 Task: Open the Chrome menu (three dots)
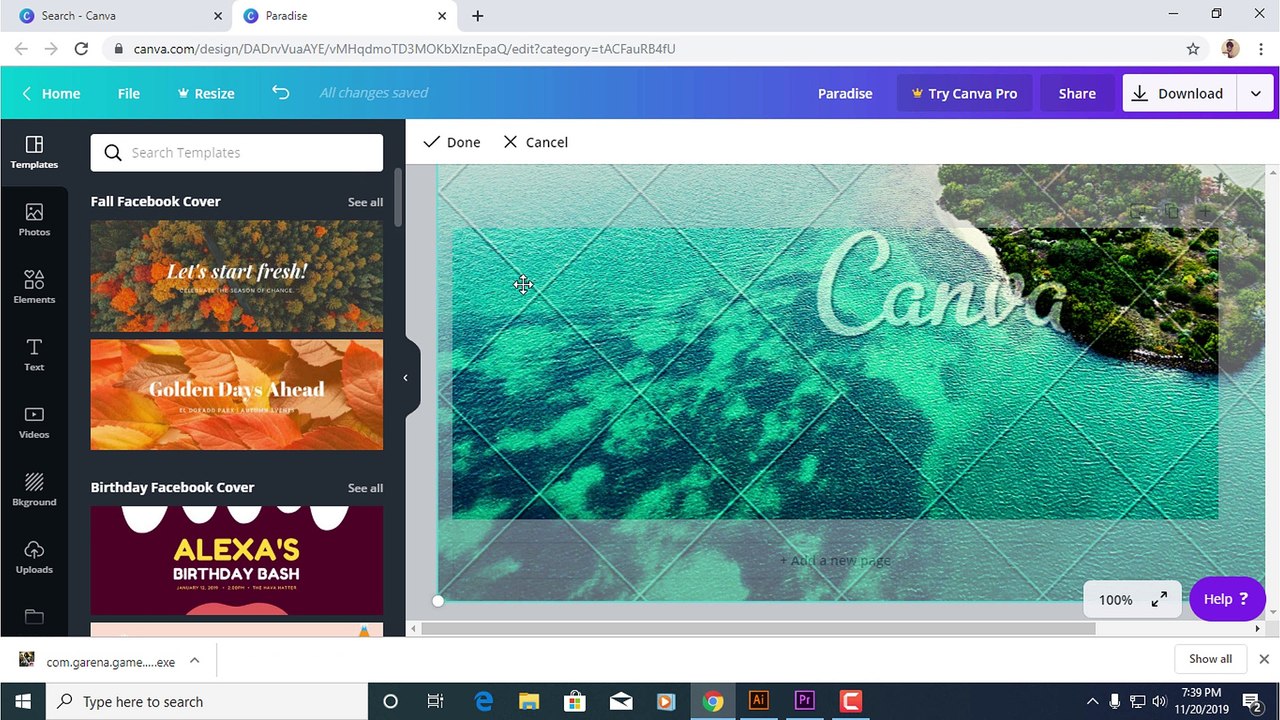coord(1261,48)
